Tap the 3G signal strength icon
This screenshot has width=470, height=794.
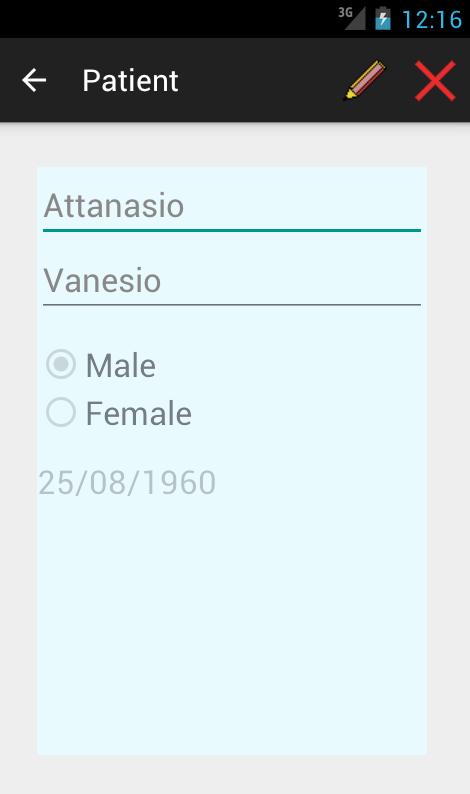point(352,18)
